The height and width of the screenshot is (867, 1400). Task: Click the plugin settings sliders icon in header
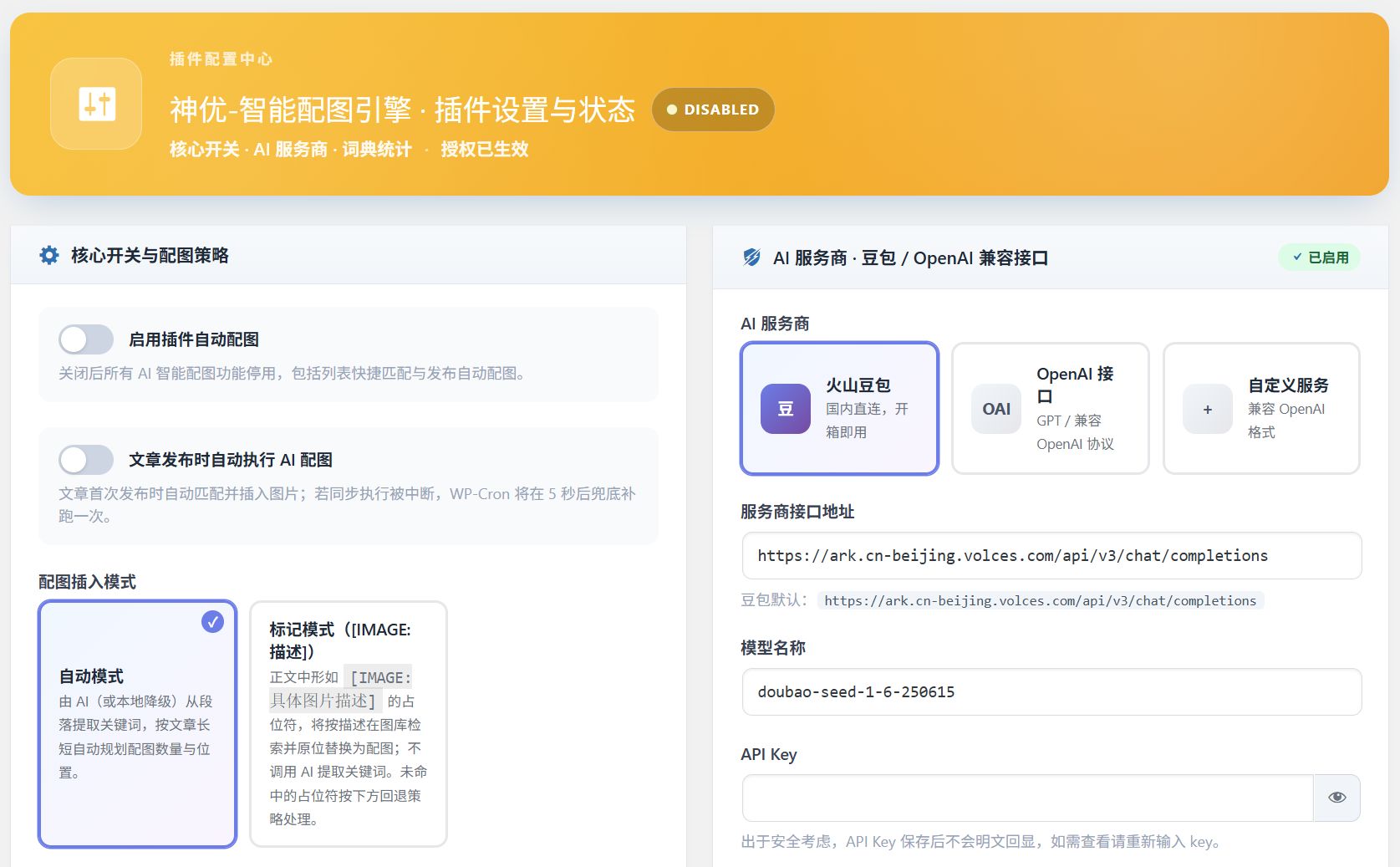pos(96,104)
